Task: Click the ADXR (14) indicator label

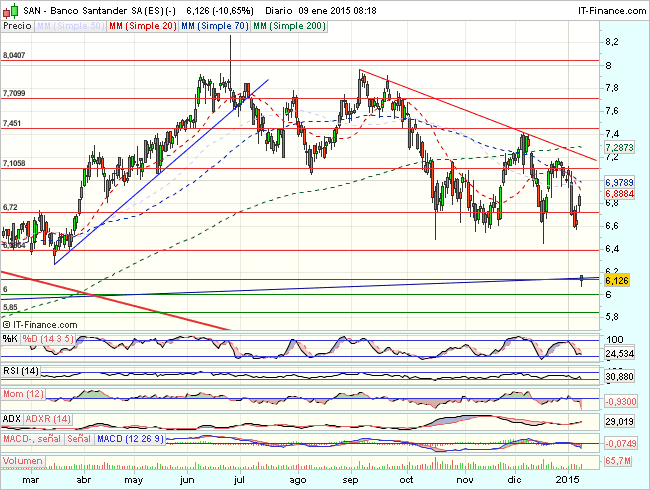Action: [x=48, y=419]
